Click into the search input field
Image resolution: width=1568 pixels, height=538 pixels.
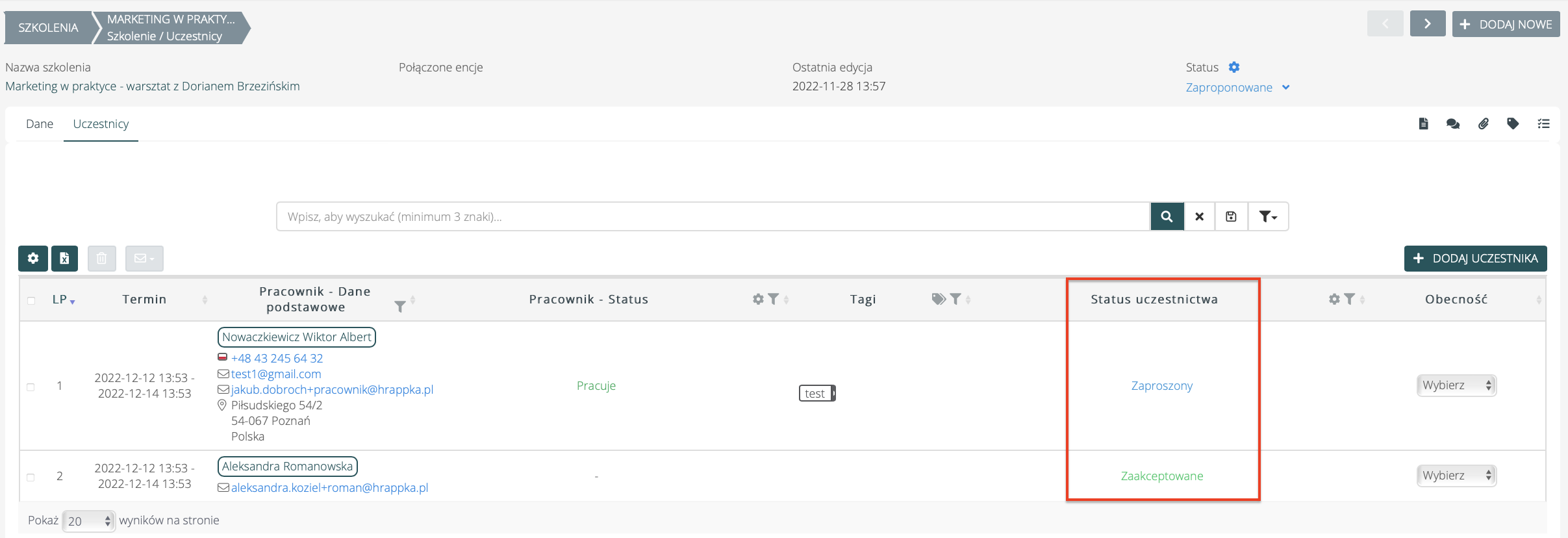713,216
